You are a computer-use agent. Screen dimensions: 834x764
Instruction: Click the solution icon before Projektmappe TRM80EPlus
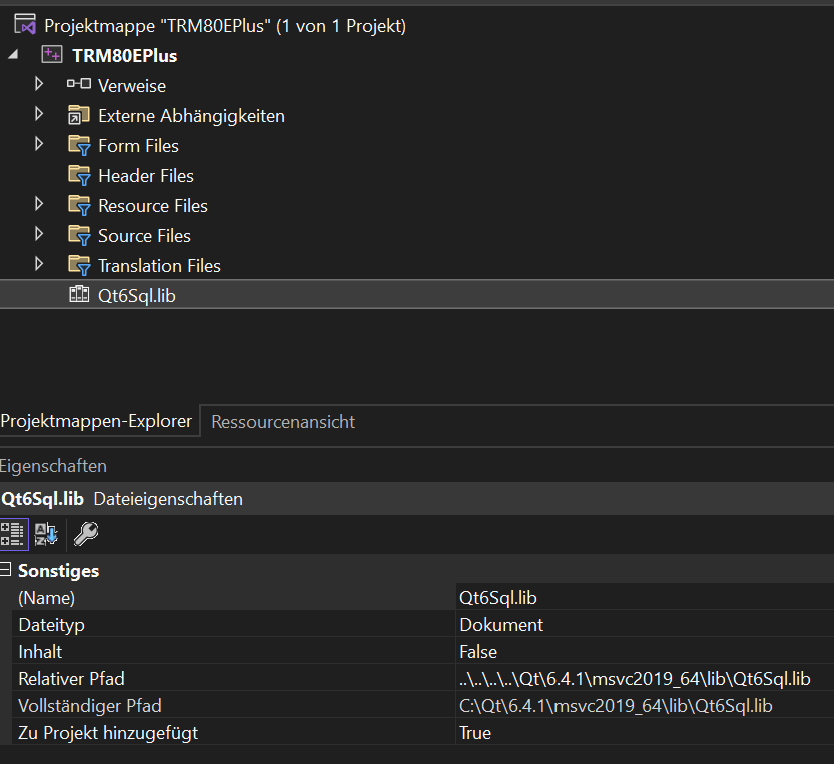coord(25,25)
